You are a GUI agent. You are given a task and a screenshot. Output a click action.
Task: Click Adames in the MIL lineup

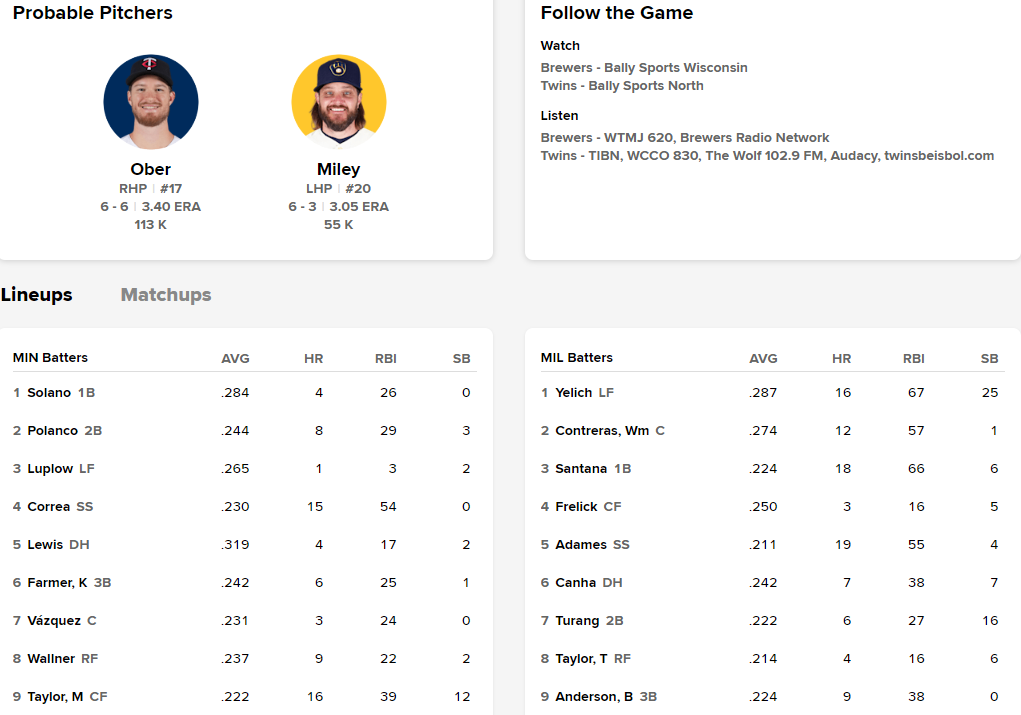coord(581,545)
